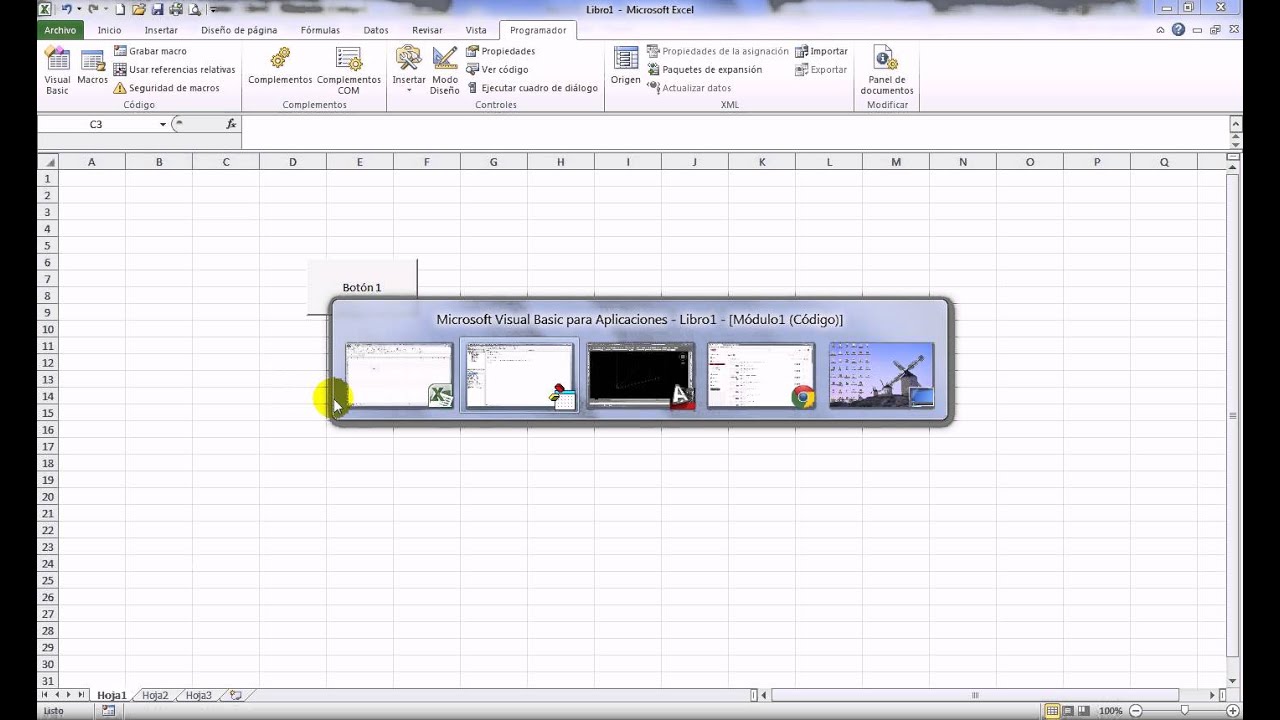1280x720 pixels.
Task: Click the Undo icon
Action: 66,9
